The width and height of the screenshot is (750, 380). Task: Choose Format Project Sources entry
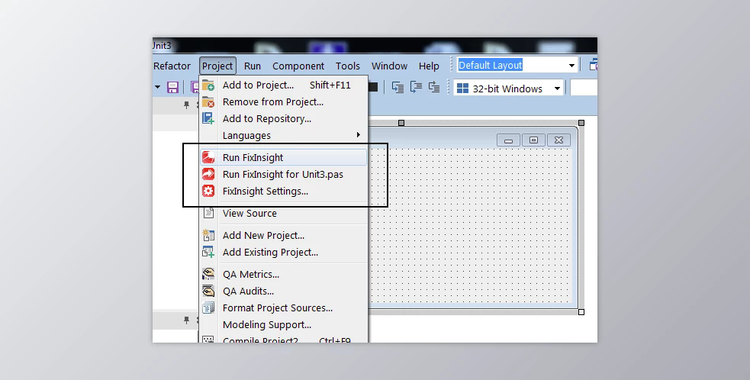click(284, 308)
